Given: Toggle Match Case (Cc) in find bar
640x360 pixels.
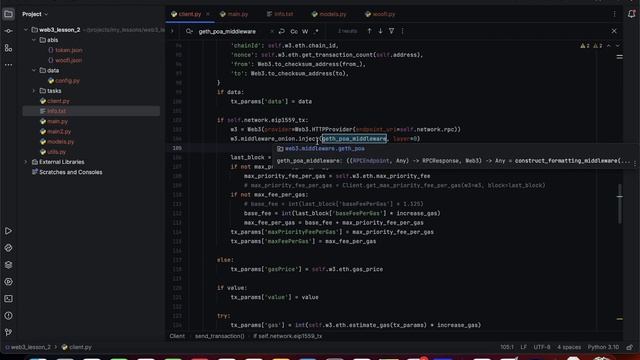Looking at the screenshot, I should point(294,31).
